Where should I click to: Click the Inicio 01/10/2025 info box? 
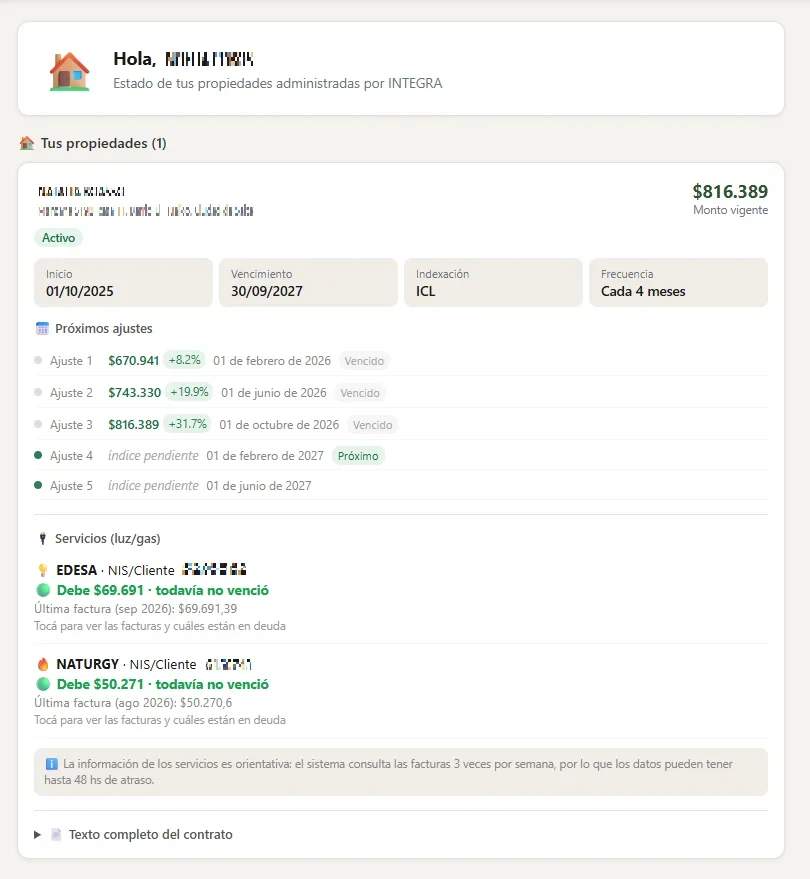[123, 283]
